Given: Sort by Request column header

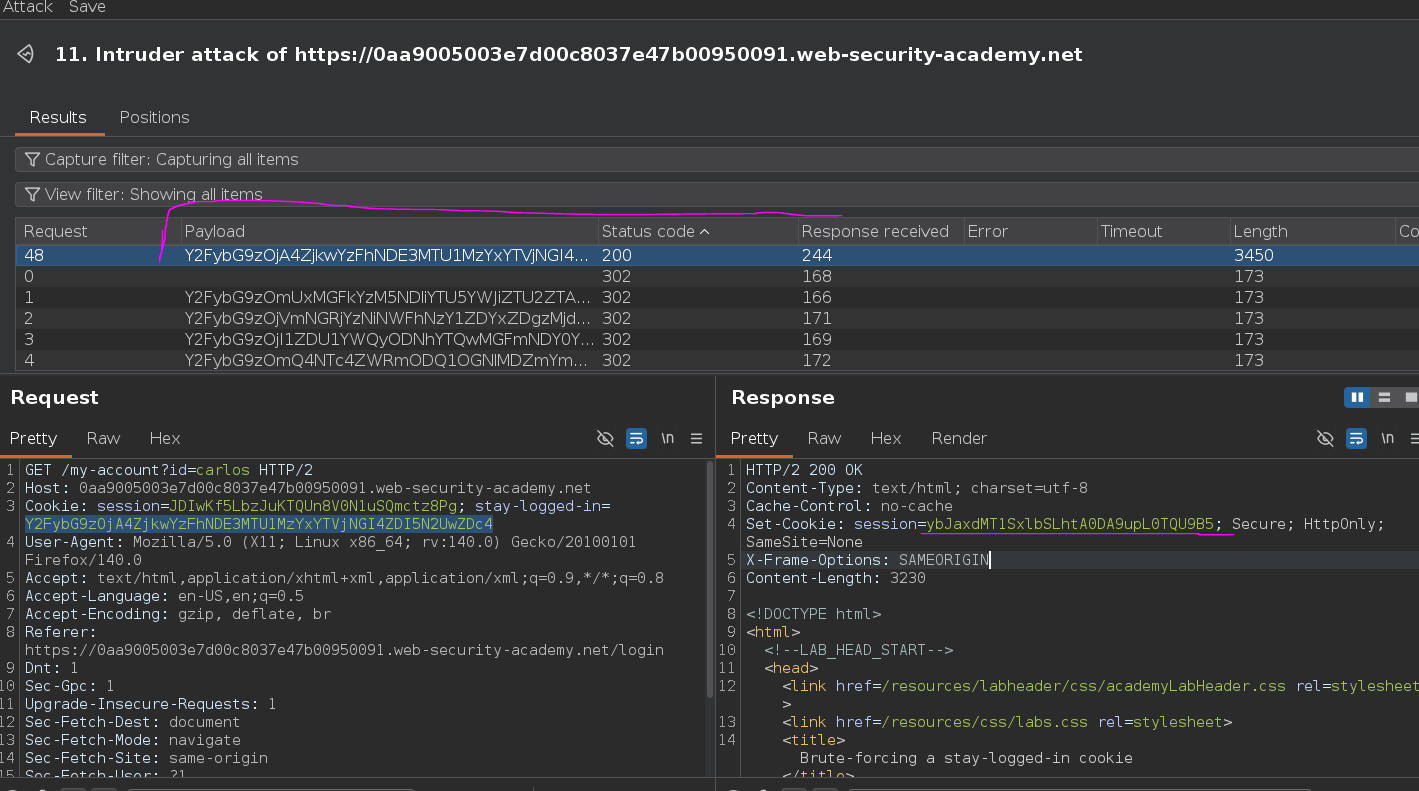Looking at the screenshot, I should (98, 231).
